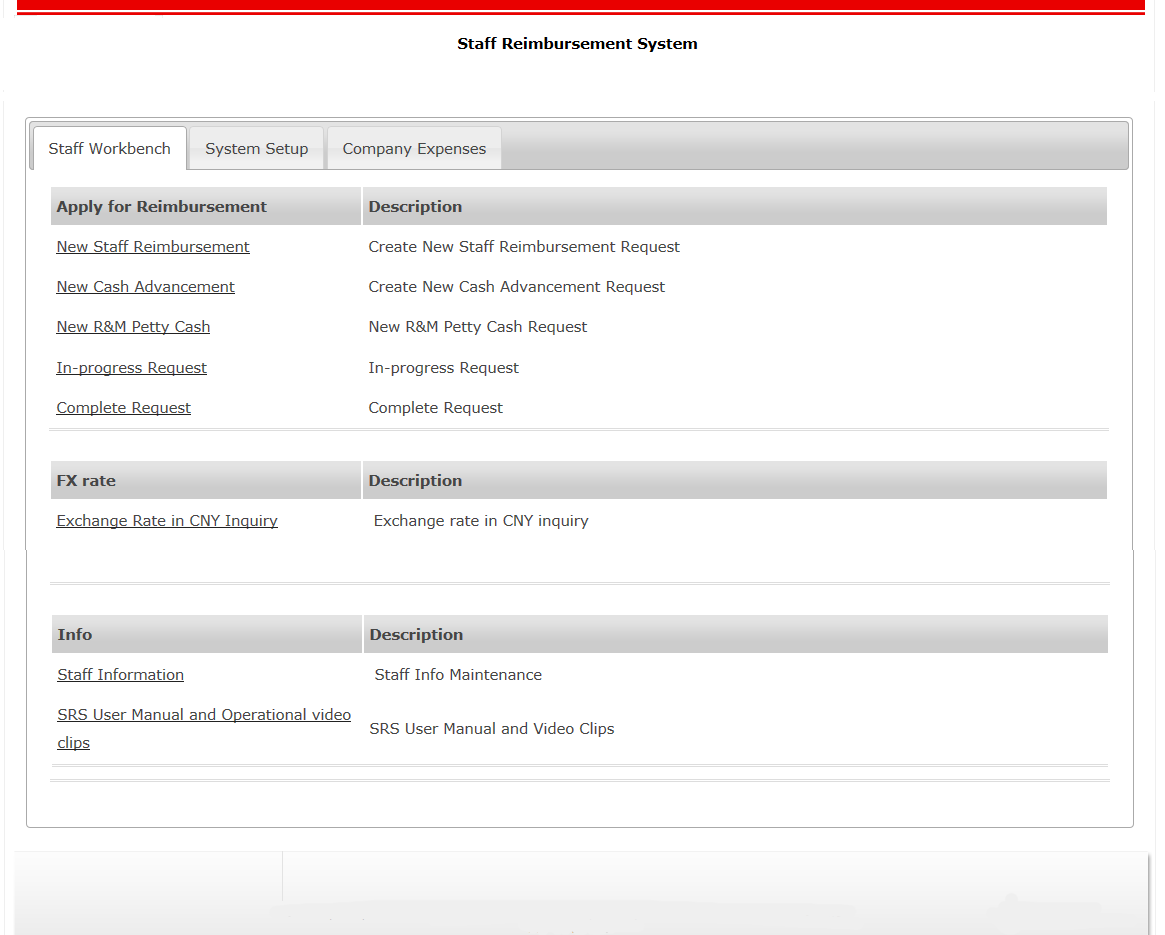
Task: Open Exchange Rate in CNY Inquiry link
Action: pyautogui.click(x=167, y=521)
